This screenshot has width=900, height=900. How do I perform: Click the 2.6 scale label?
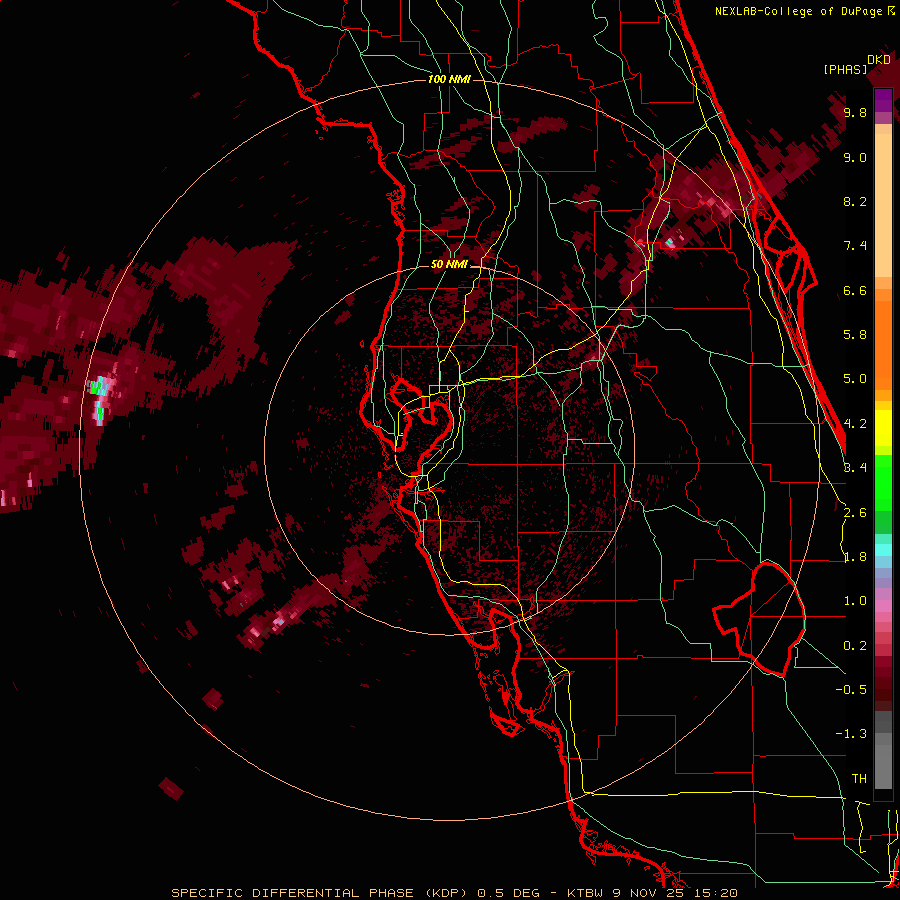(x=855, y=513)
